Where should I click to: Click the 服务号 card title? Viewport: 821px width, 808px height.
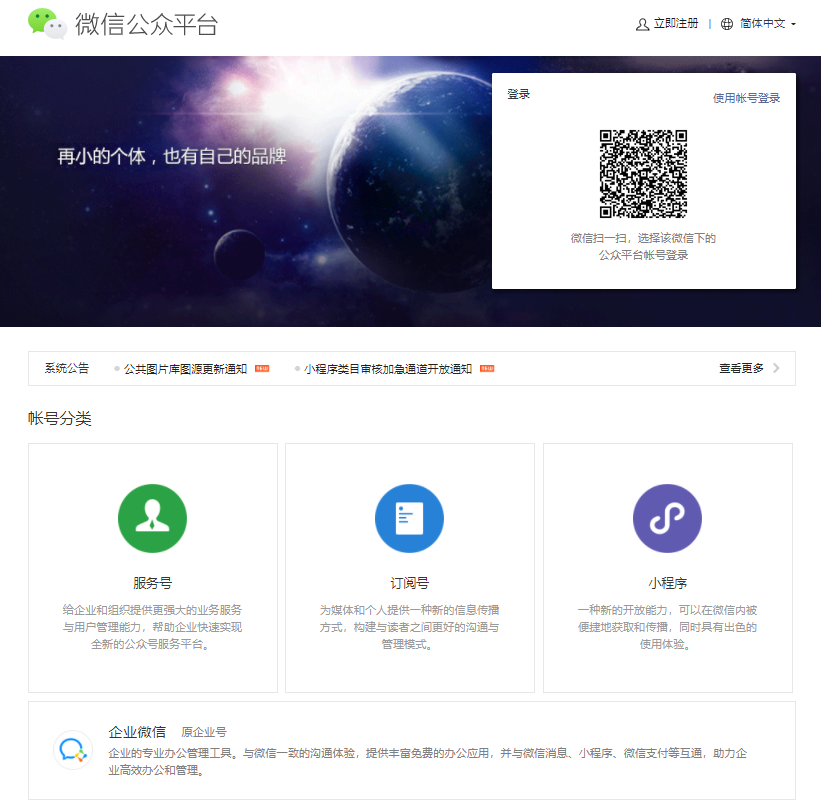[x=152, y=583]
